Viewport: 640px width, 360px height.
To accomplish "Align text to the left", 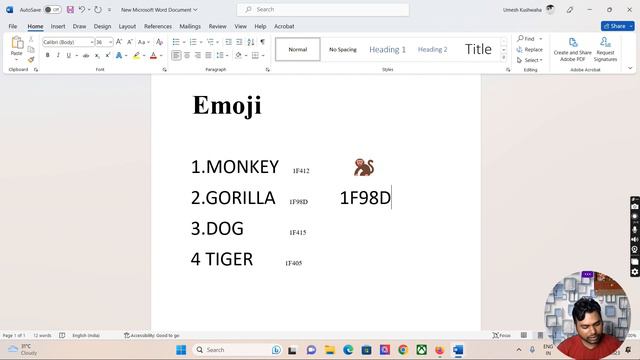I will [x=176, y=55].
